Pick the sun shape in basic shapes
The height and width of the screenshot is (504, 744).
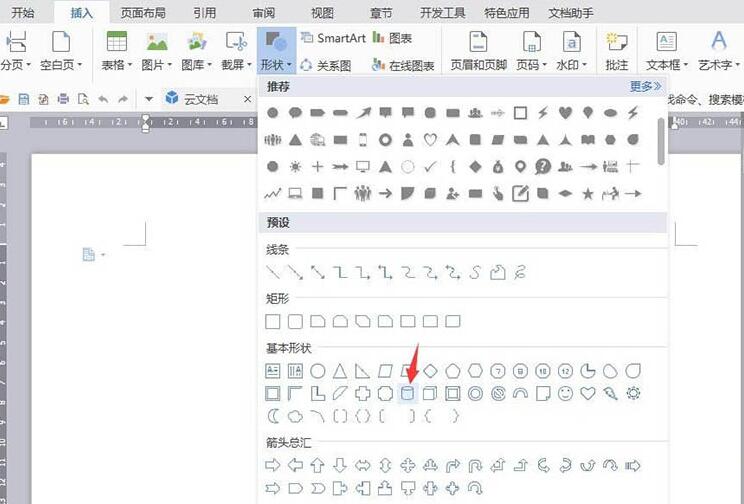(633, 394)
